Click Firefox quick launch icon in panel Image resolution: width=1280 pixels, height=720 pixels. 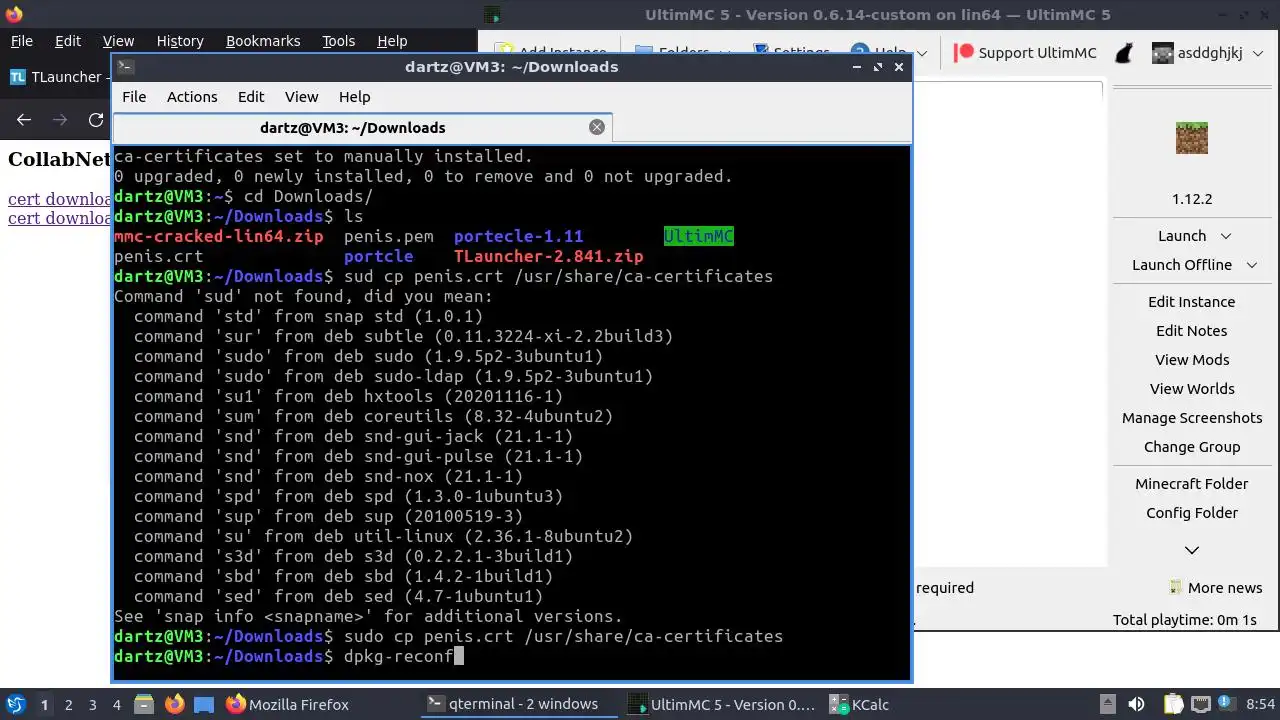pyautogui.click(x=174, y=705)
